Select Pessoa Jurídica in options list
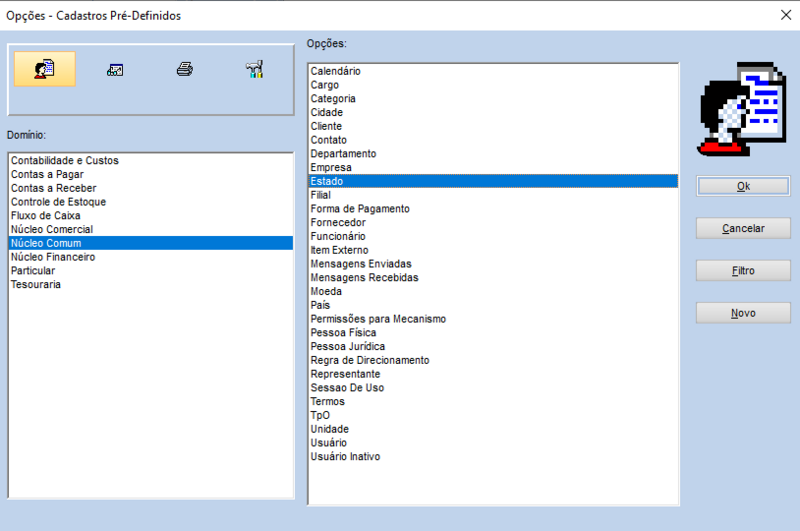 point(347,346)
